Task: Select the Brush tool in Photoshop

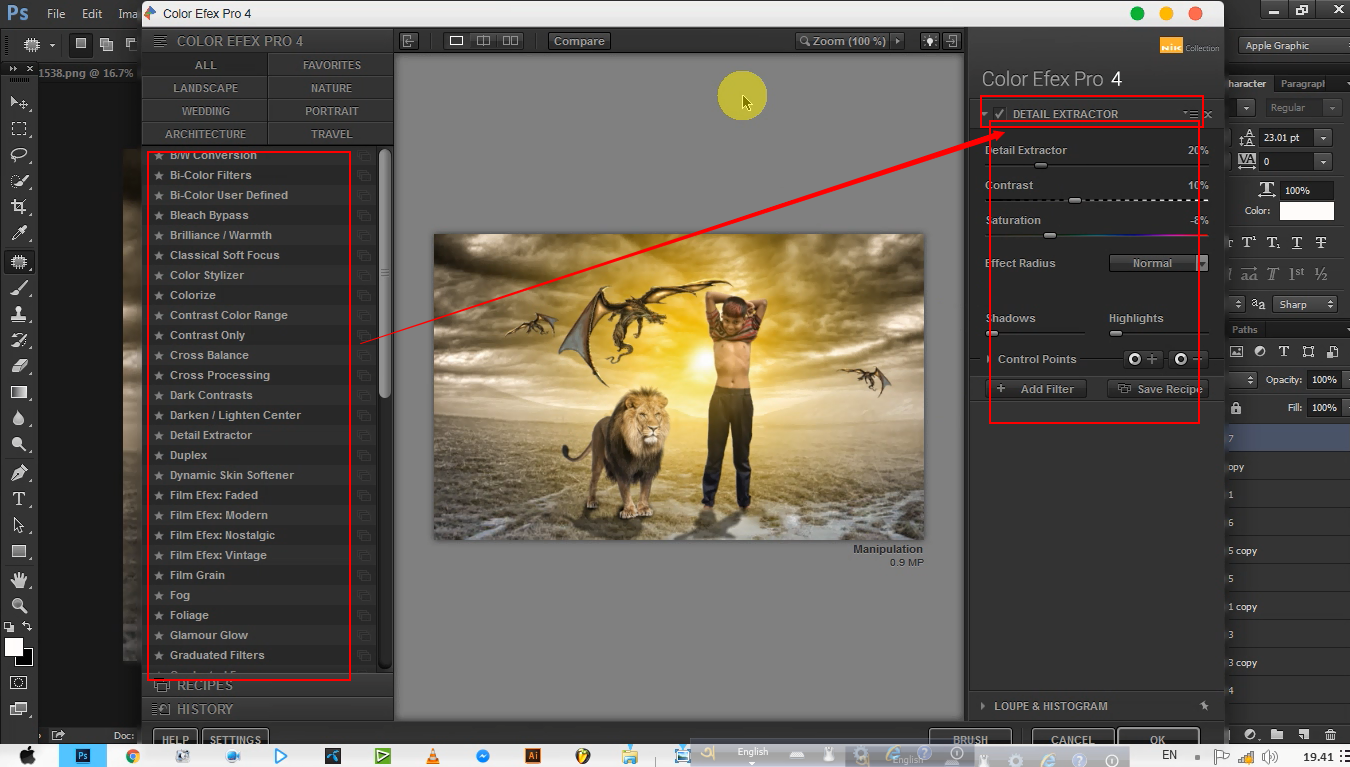Action: (x=19, y=288)
